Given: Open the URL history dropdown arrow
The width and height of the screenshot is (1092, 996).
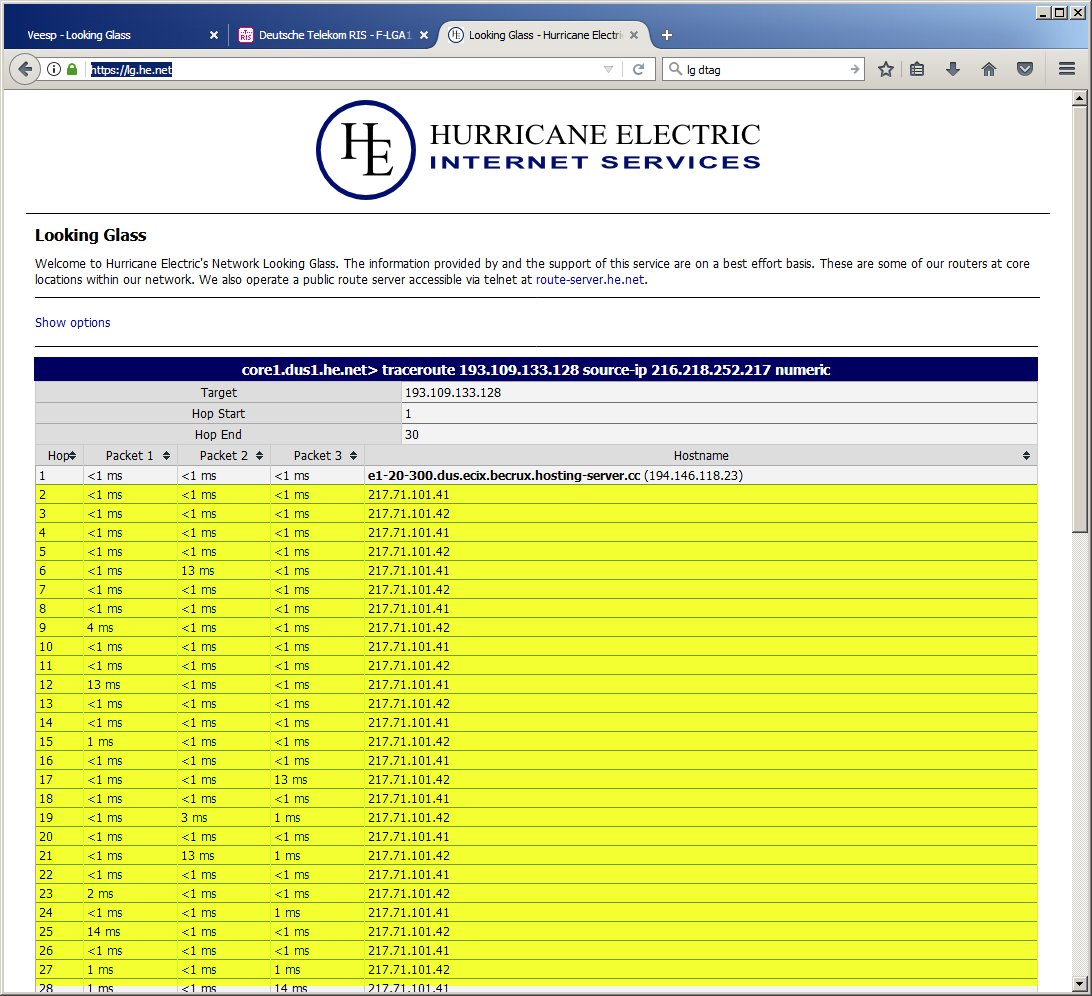Looking at the screenshot, I should pyautogui.click(x=608, y=69).
